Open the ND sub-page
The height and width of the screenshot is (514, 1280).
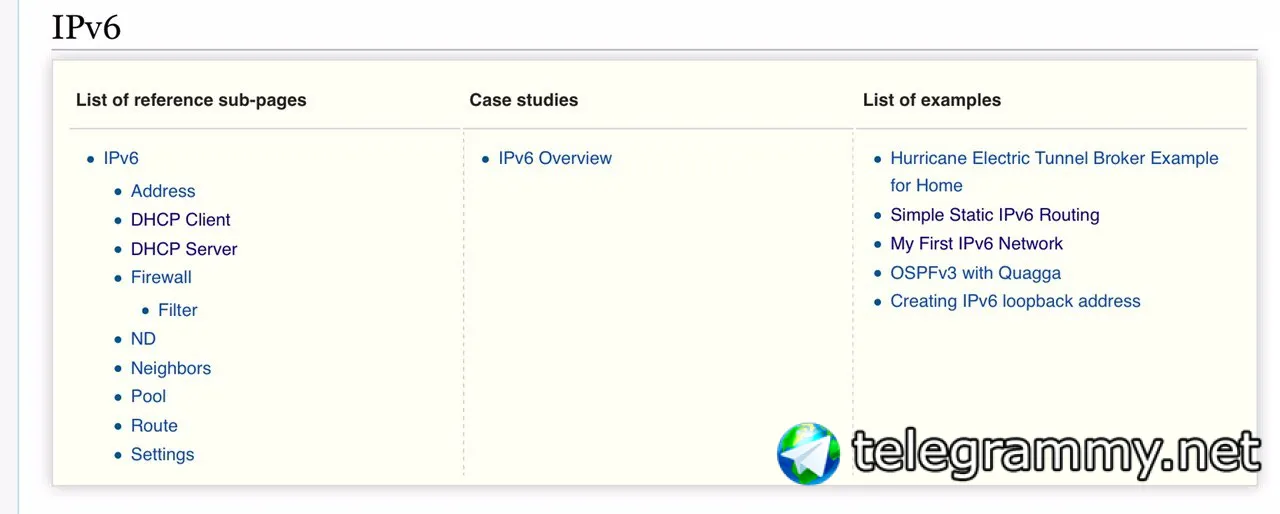[x=143, y=339]
